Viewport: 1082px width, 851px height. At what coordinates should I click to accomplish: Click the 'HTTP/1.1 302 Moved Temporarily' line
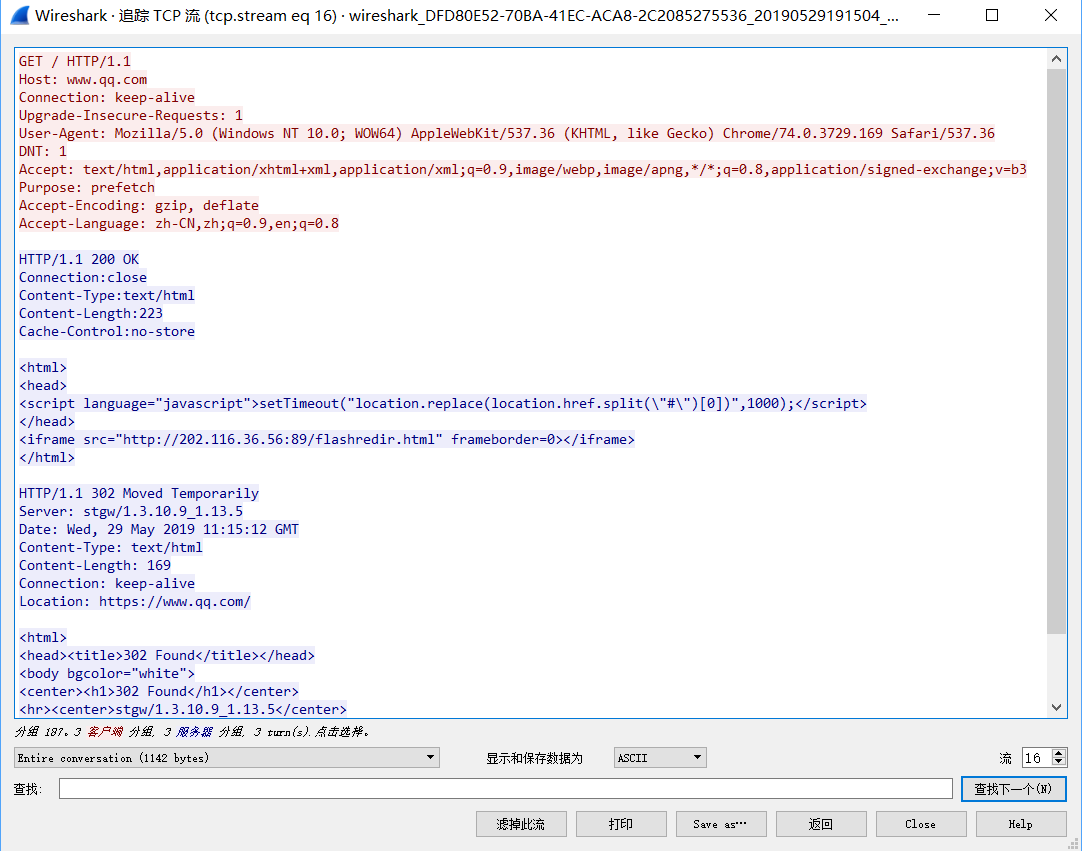tap(139, 493)
